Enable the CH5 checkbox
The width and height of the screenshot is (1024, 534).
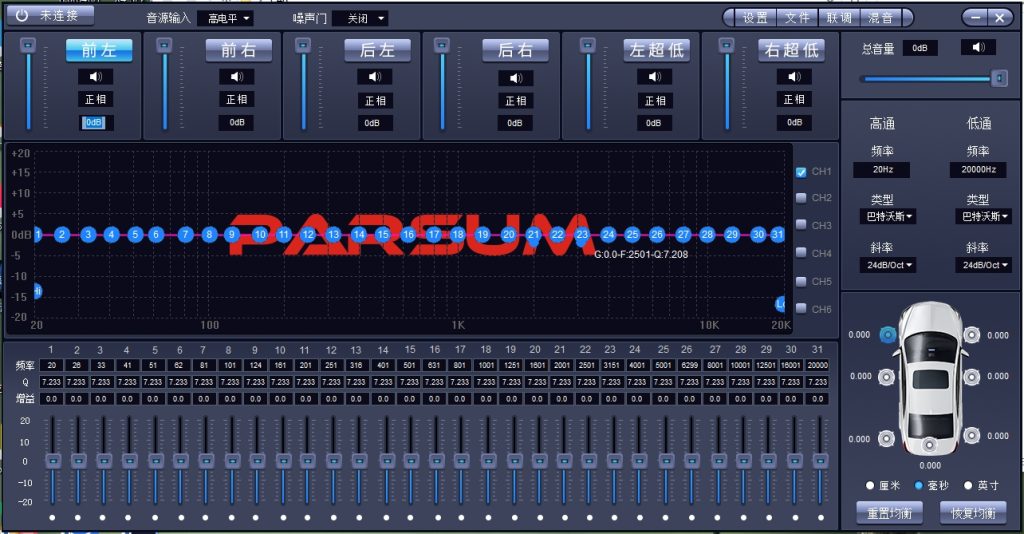[801, 281]
